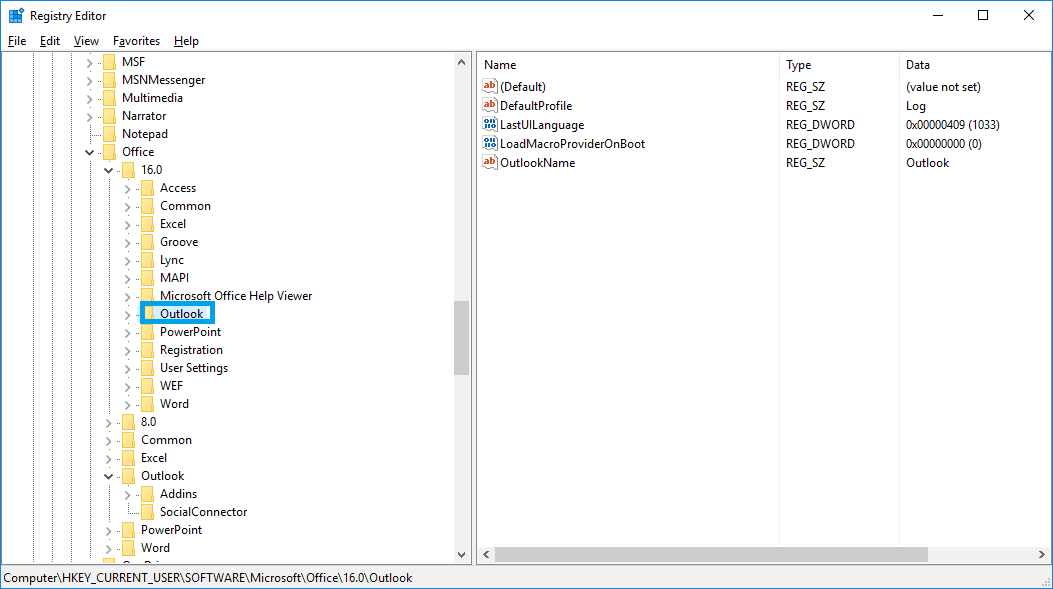Open the Help menu
Image resolution: width=1053 pixels, height=589 pixels.
(x=186, y=41)
